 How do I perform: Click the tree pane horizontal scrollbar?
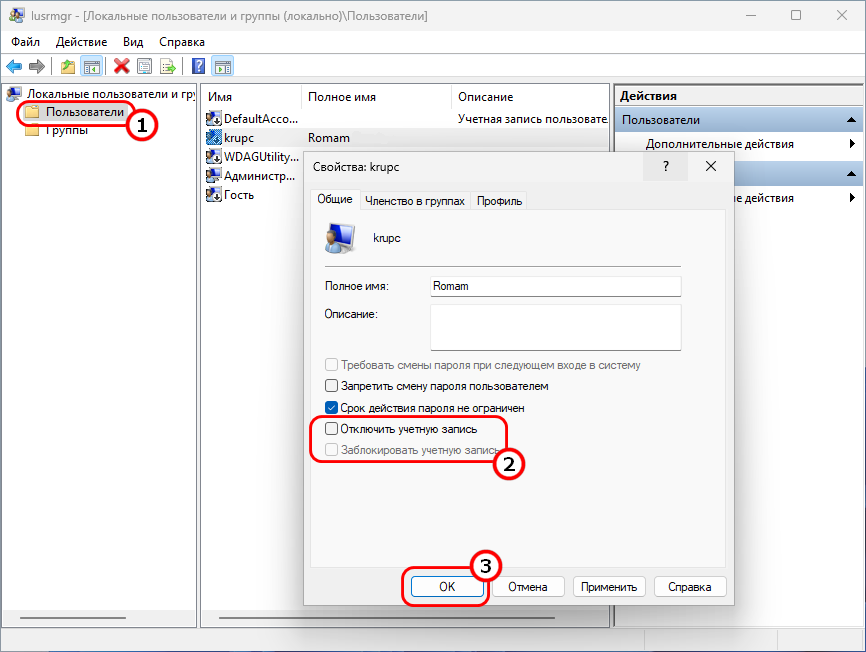coord(73,618)
